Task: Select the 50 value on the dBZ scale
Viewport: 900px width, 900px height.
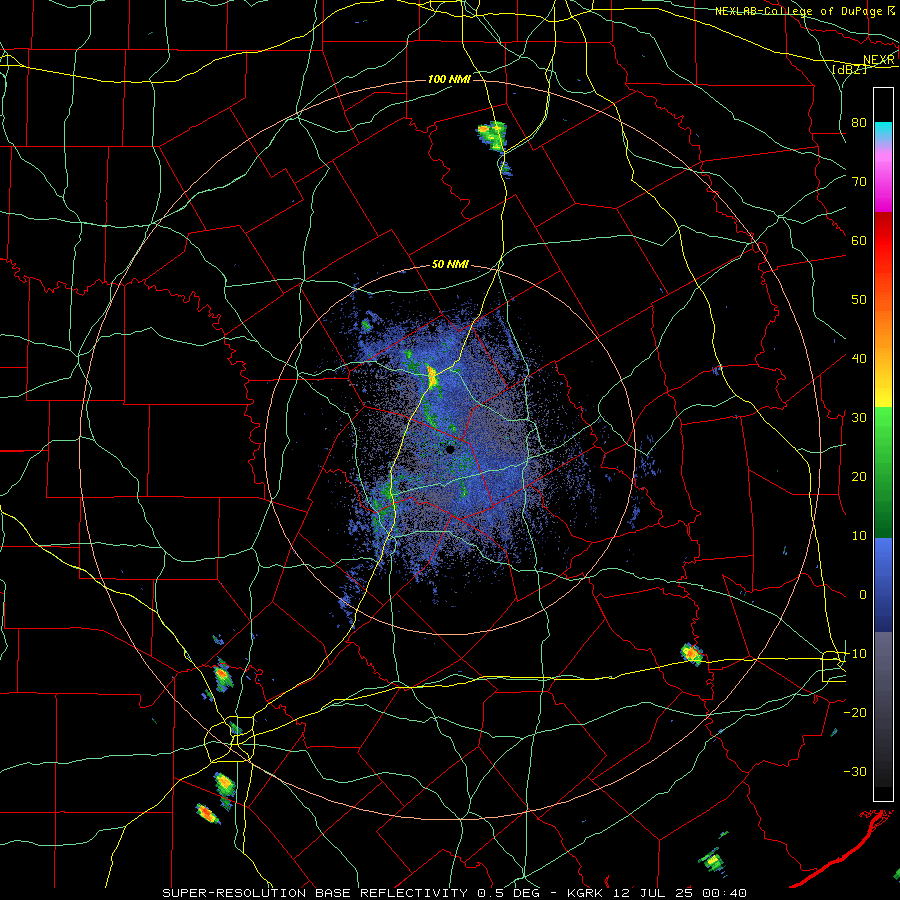Action: point(859,300)
